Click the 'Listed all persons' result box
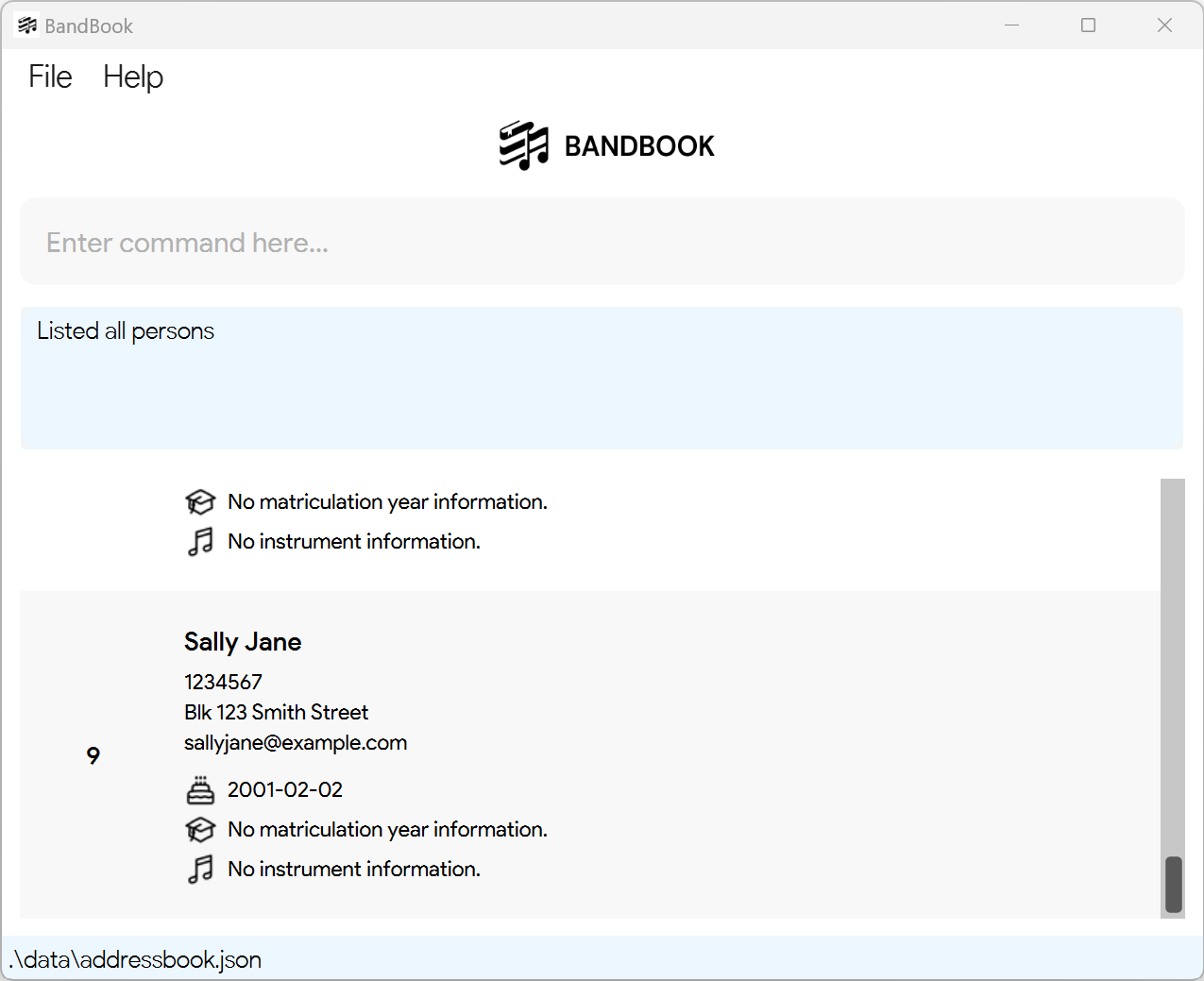The height and width of the screenshot is (981, 1204). [602, 378]
